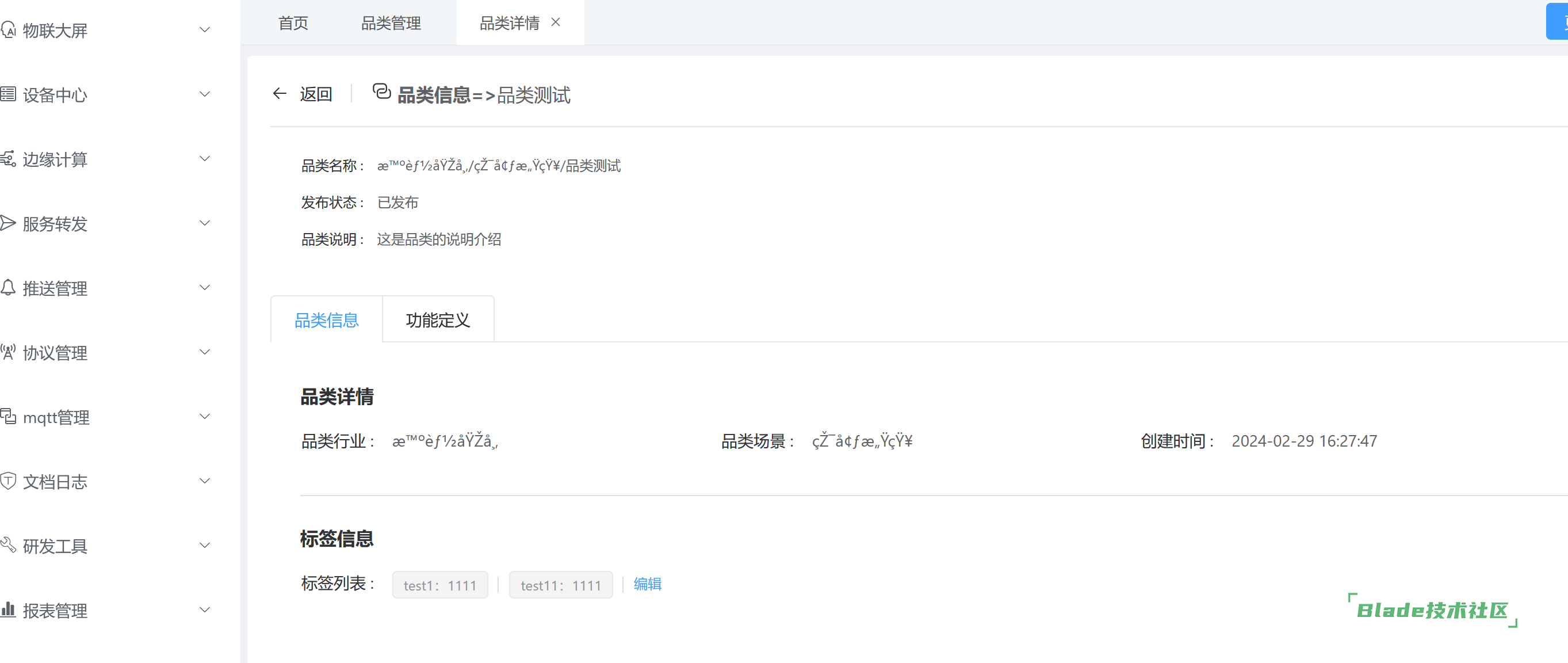The width and height of the screenshot is (1568, 663).
Task: Go to the 首页 tab
Action: (x=293, y=23)
